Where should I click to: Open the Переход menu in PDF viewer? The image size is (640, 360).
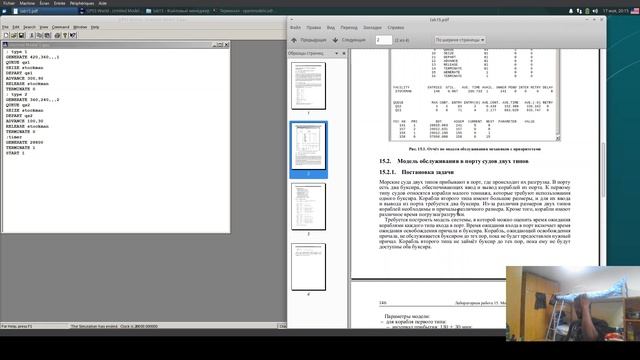[349, 27]
